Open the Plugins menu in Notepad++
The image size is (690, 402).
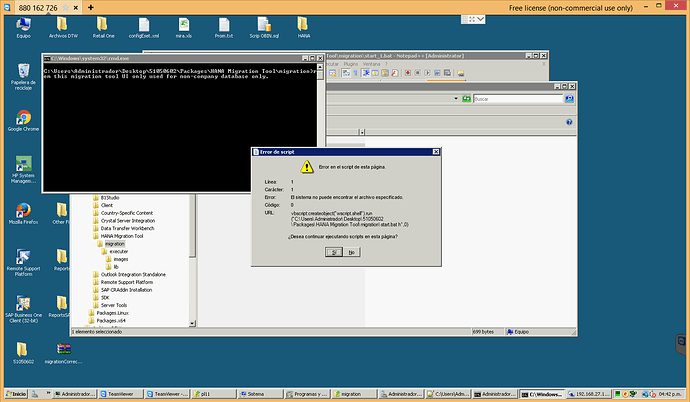click(x=351, y=64)
